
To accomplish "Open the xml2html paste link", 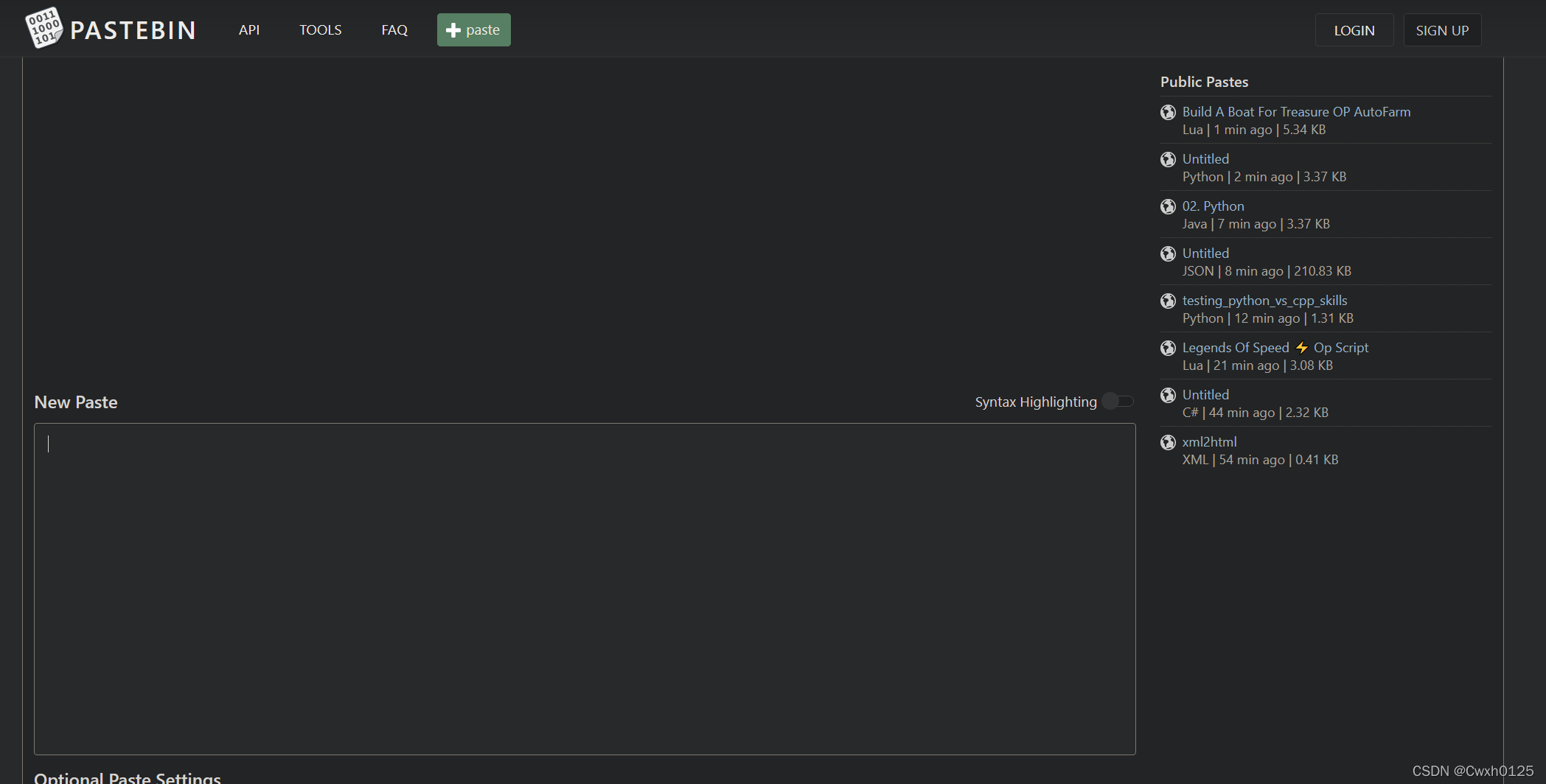I will tap(1209, 442).
